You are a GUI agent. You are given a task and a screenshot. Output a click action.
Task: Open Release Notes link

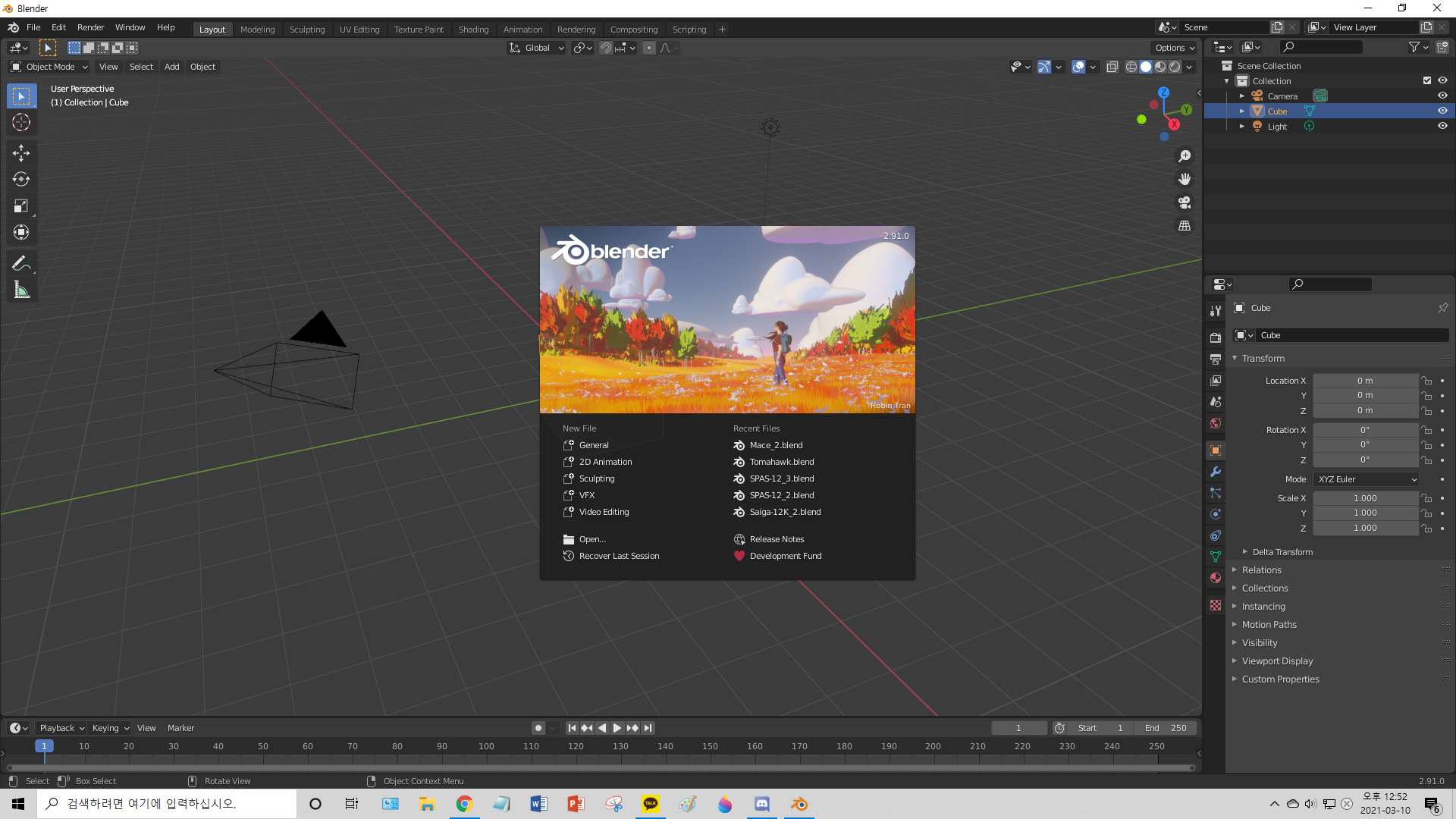pos(777,539)
